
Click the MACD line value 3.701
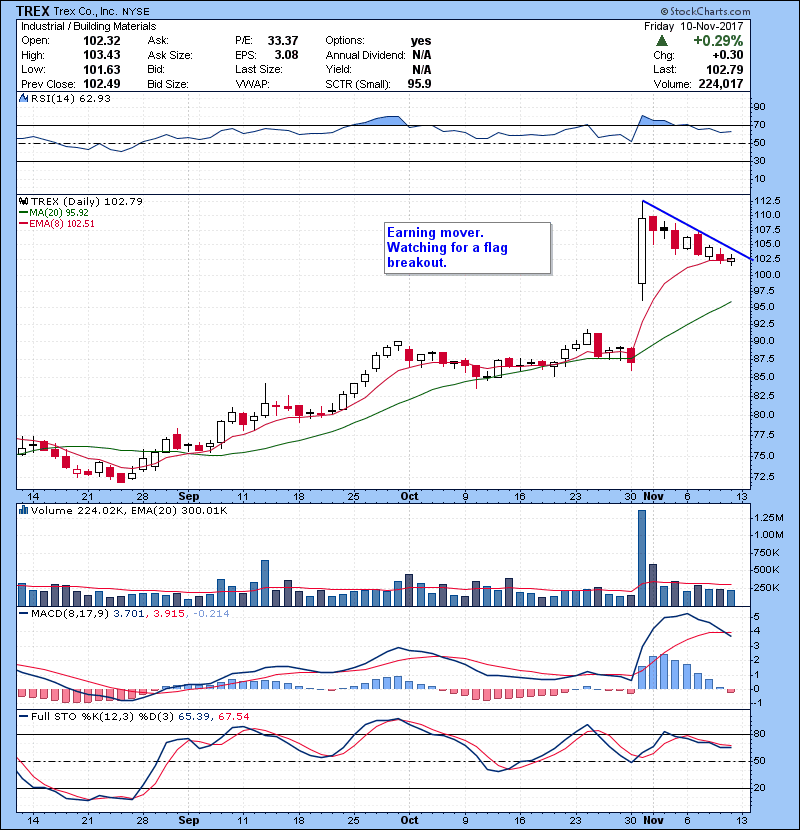[128, 614]
